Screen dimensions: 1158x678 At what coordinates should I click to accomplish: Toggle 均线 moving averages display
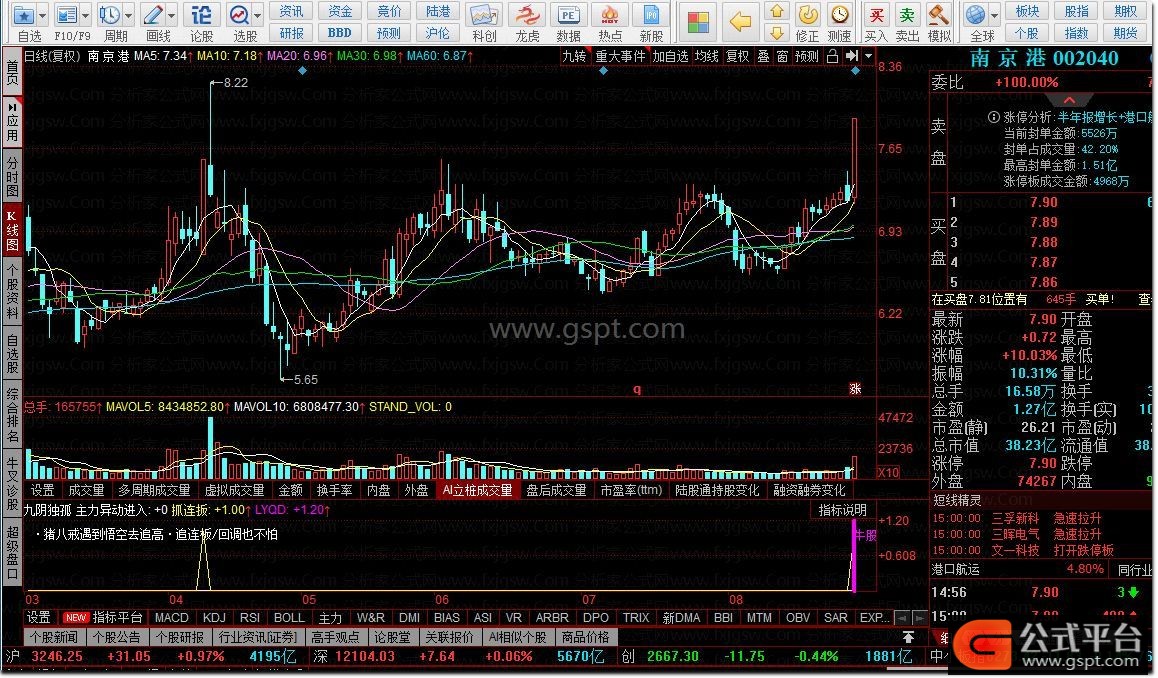tap(707, 56)
